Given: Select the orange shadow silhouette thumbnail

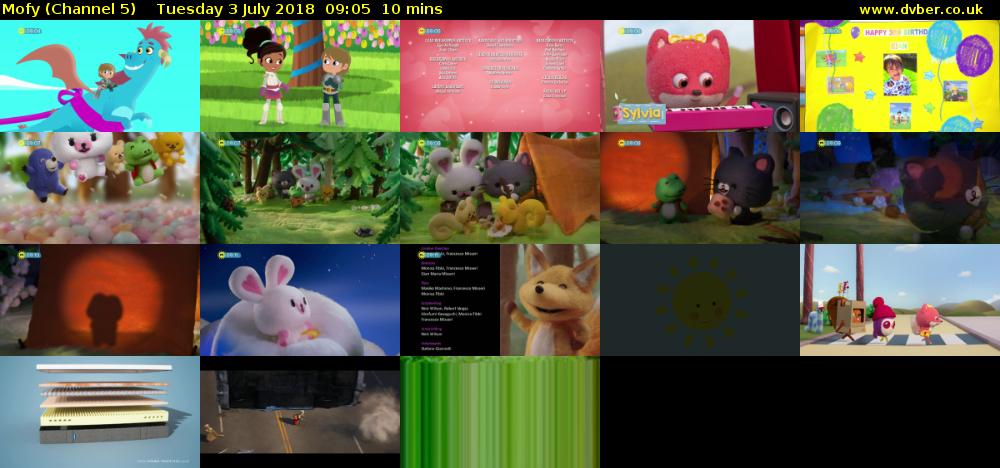Looking at the screenshot, I should pyautogui.click(x=100, y=300).
